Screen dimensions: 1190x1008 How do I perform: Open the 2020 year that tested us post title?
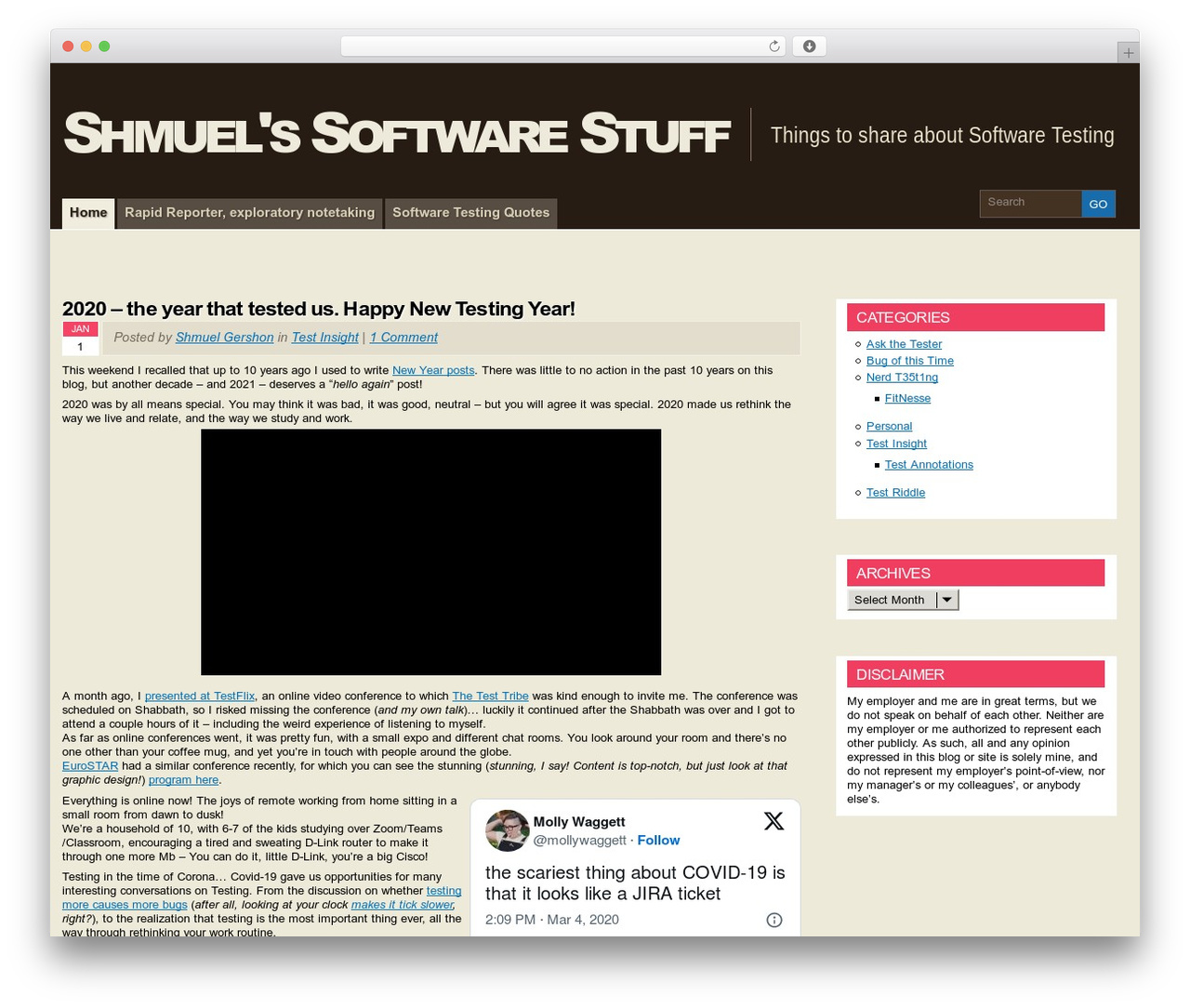[319, 309]
